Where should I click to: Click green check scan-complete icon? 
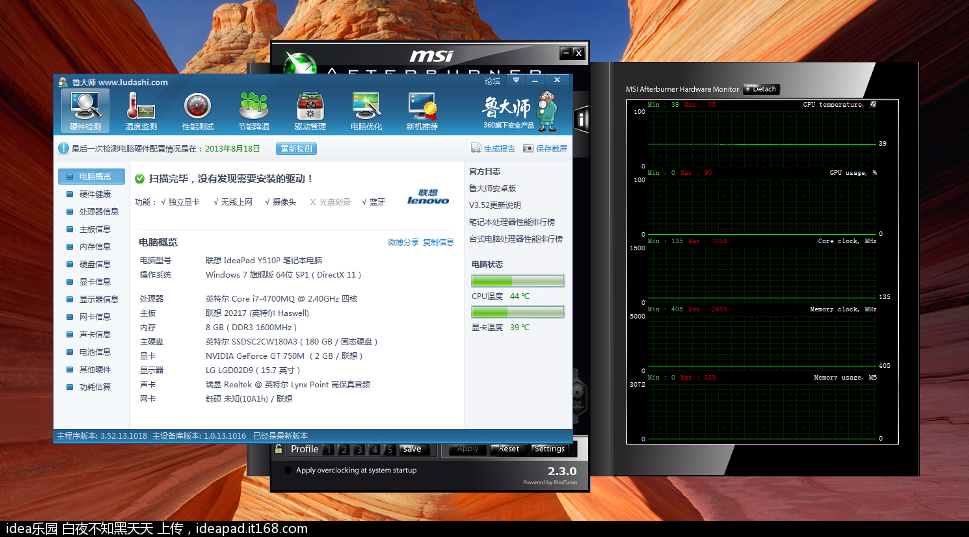point(140,179)
